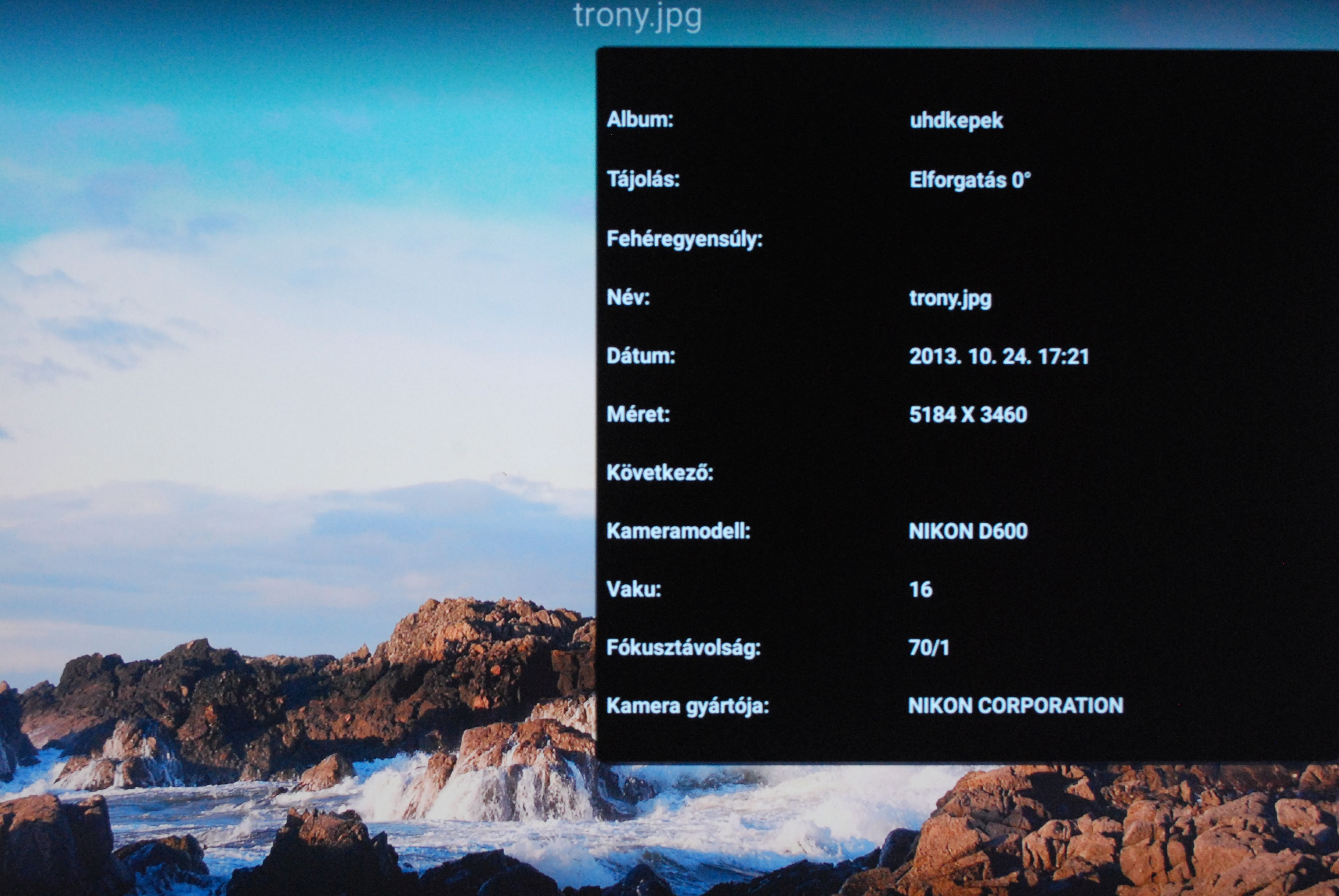Viewport: 1339px width, 896px height.
Task: Select the Fehéregyensúly row label
Action: pyautogui.click(x=684, y=239)
